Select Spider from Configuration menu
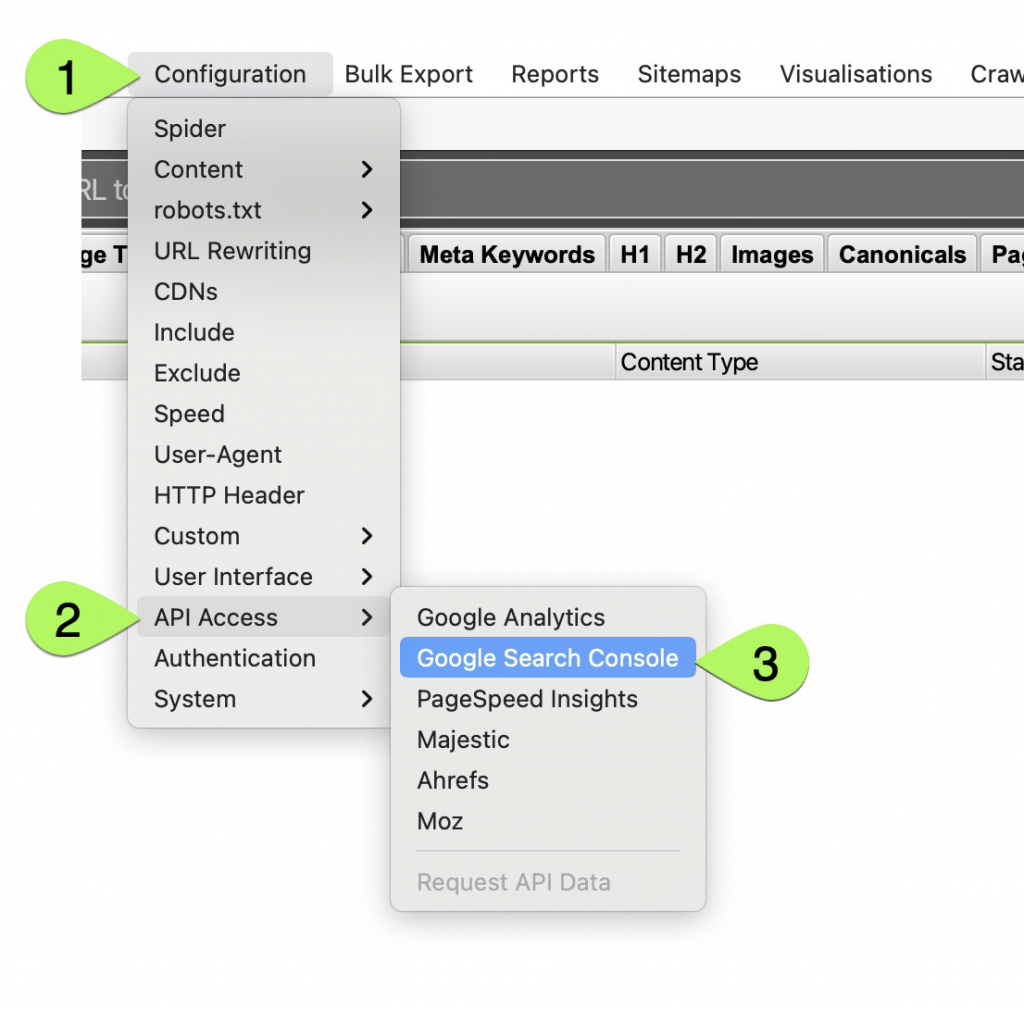 tap(264, 129)
